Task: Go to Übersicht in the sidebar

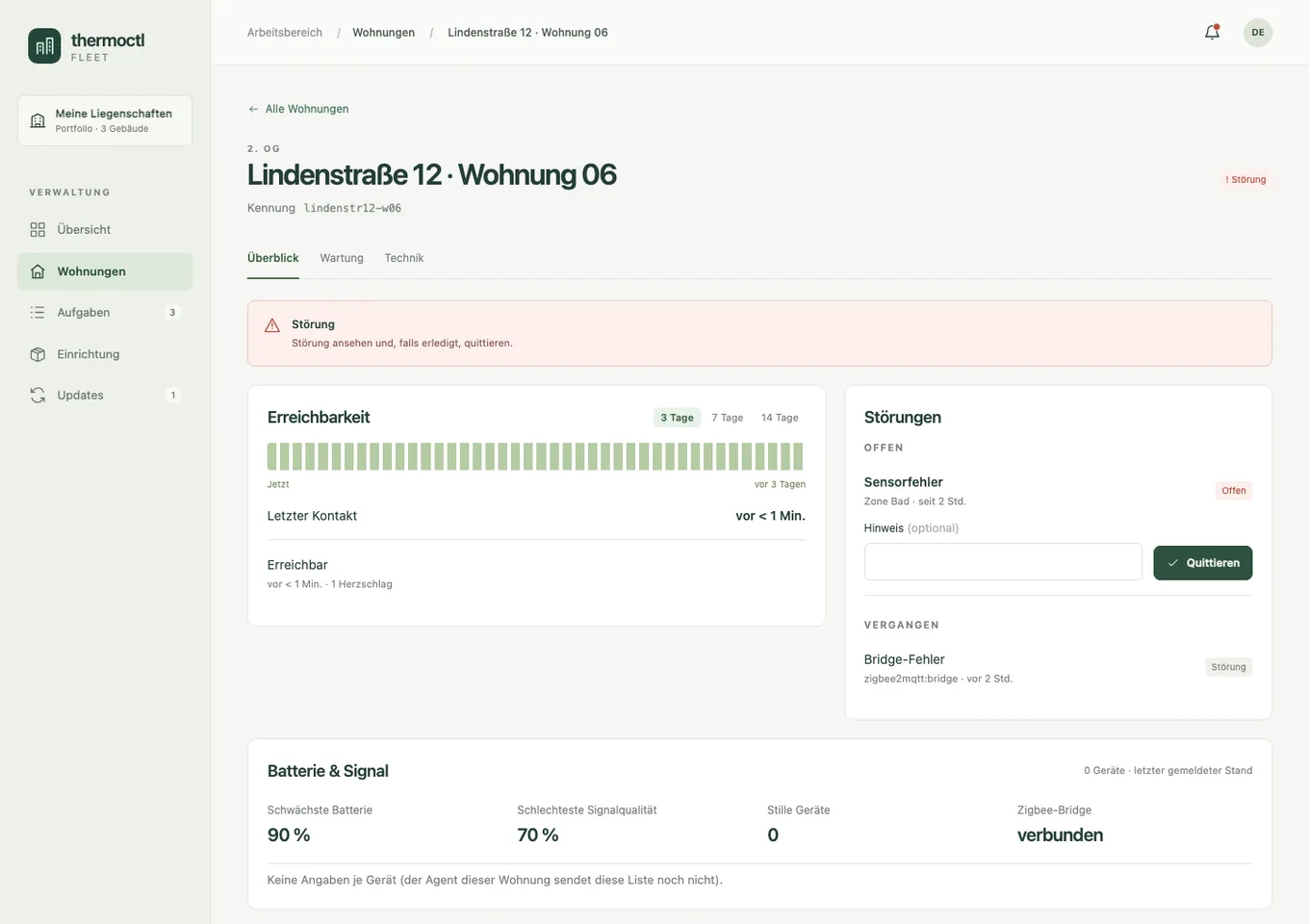Action: (105, 230)
